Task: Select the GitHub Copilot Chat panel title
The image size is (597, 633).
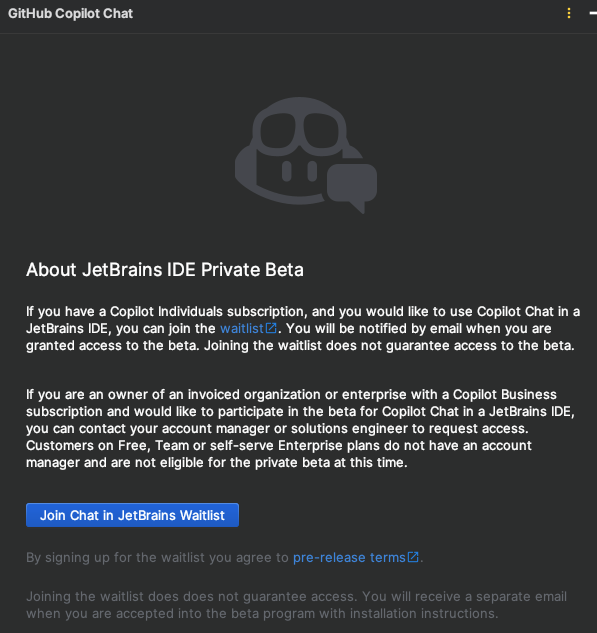Action: click(x=70, y=13)
